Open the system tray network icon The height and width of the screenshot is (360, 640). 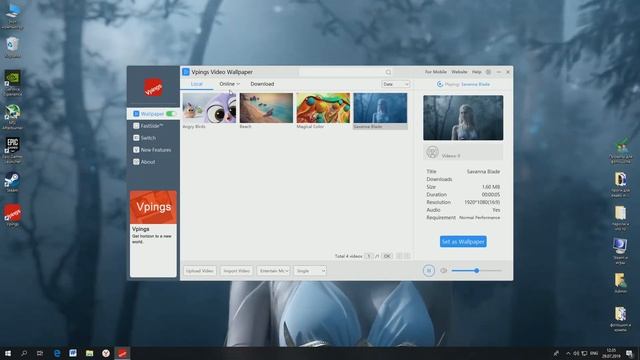584,353
